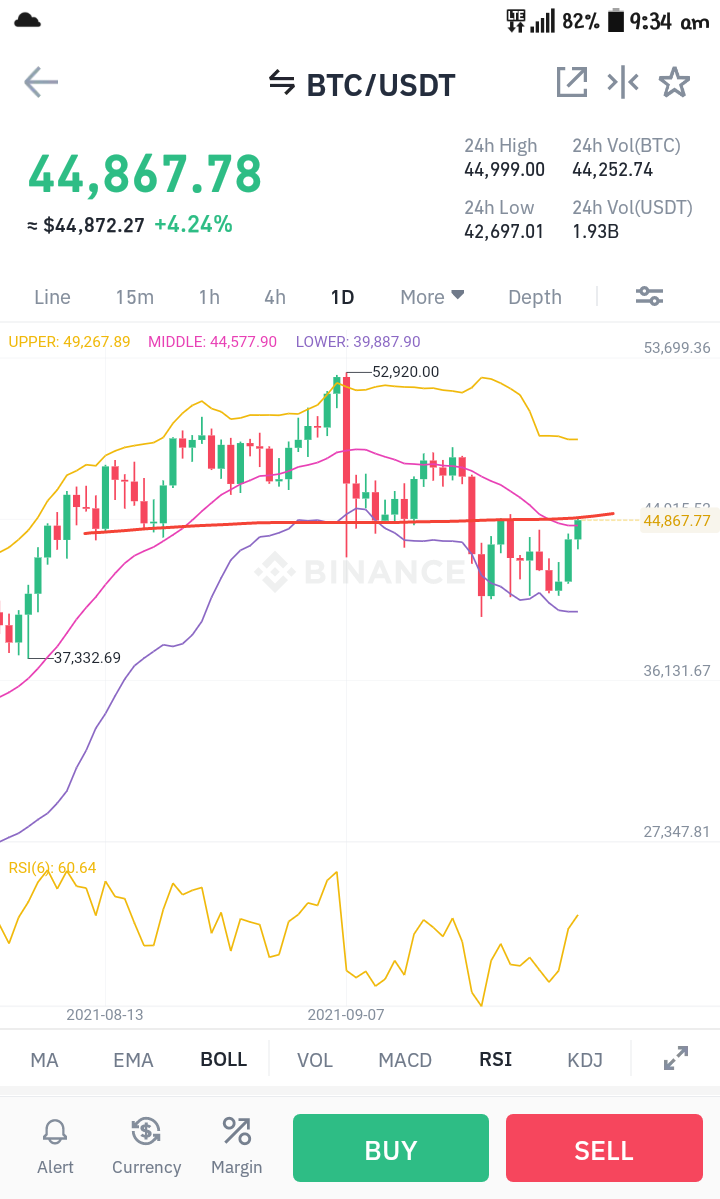Open the Alert bell icon

[55, 1131]
